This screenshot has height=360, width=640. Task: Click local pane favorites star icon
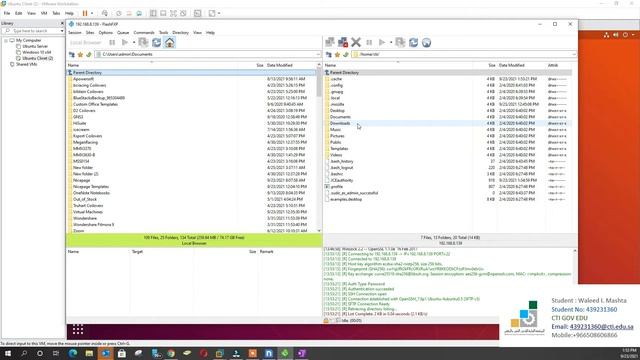click(80, 54)
